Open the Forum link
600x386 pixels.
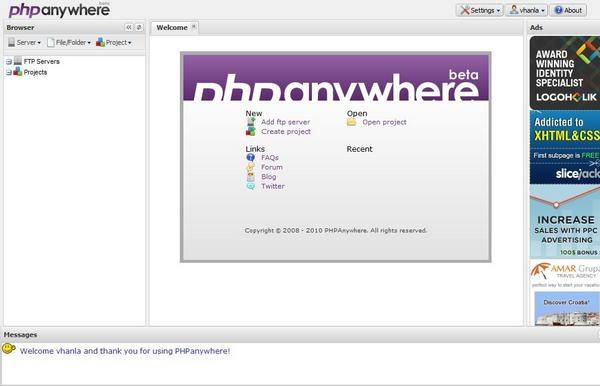click(272, 167)
